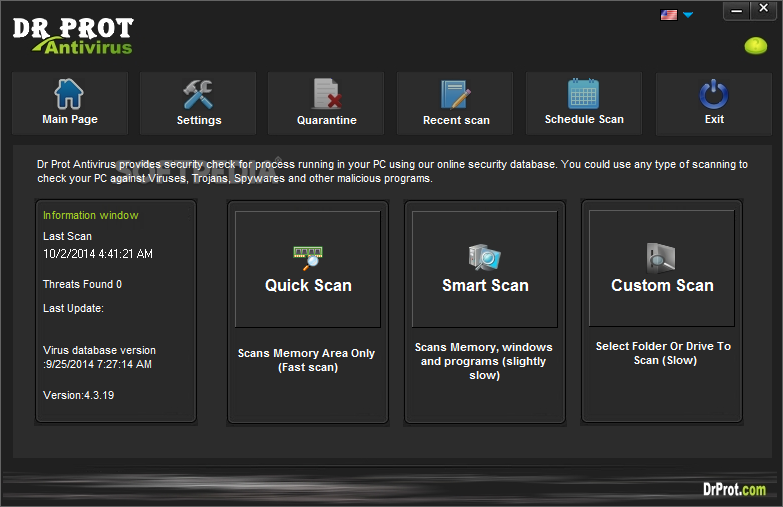Screen dimensions: 783x507
Task: Click the 'Virus database version' label
Action: tap(99, 350)
